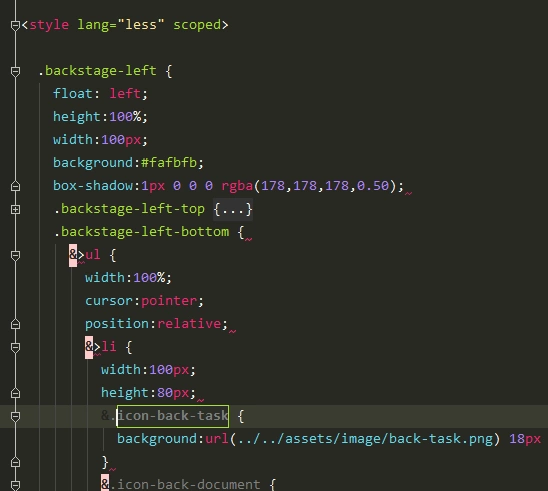Click the rgba(178,178,178,0.50) value
The height and width of the screenshot is (491, 548).
[309, 186]
